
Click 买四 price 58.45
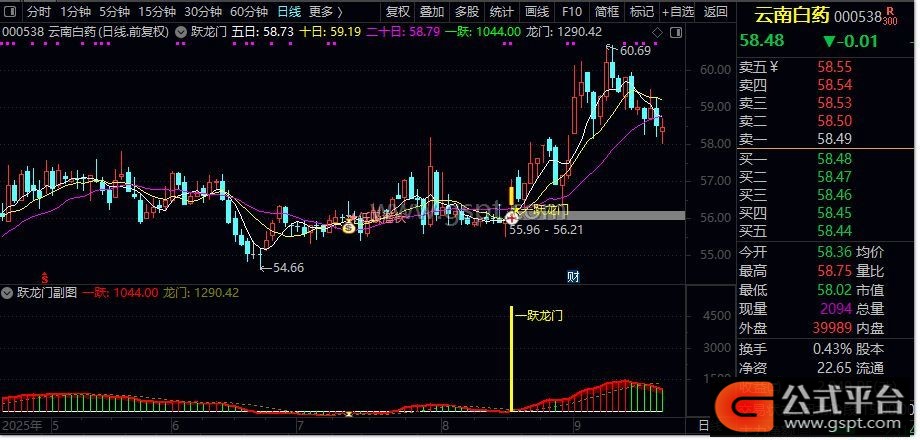click(x=835, y=212)
